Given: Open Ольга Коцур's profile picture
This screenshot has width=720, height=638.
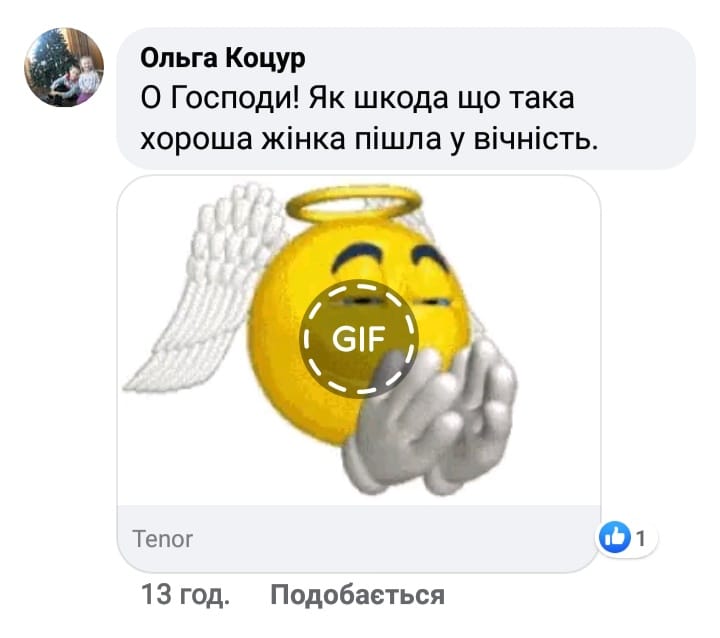Looking at the screenshot, I should click(64, 67).
